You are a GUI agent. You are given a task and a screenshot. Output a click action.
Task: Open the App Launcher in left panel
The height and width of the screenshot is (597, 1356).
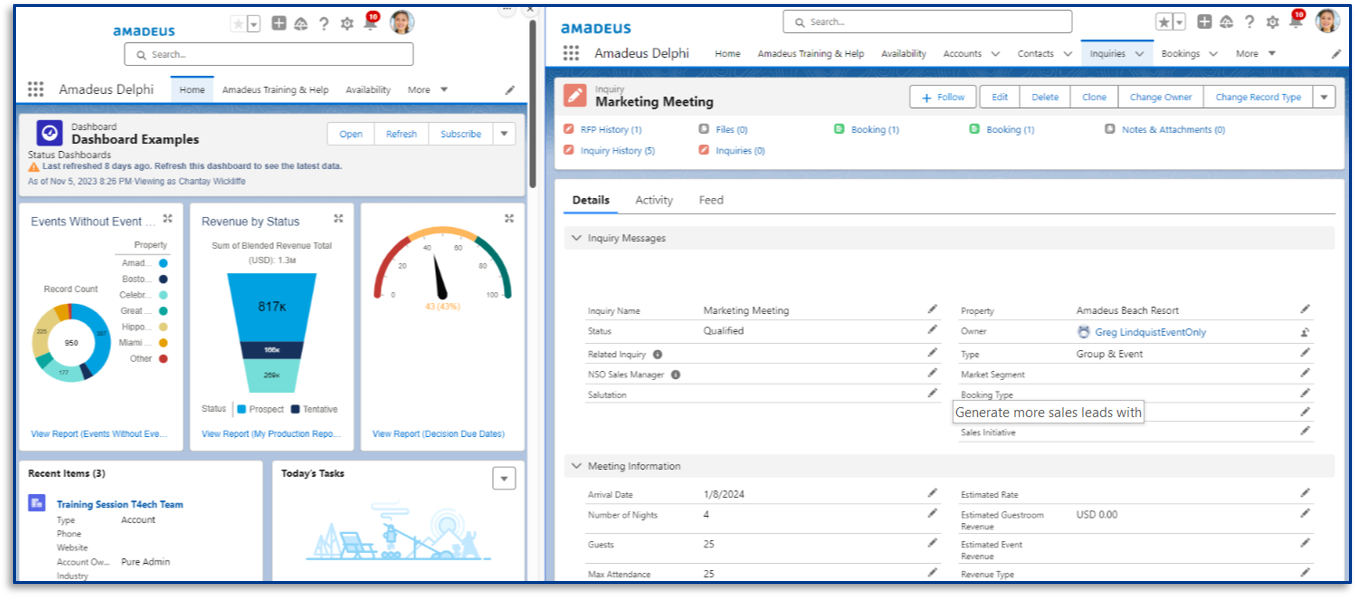coord(36,89)
